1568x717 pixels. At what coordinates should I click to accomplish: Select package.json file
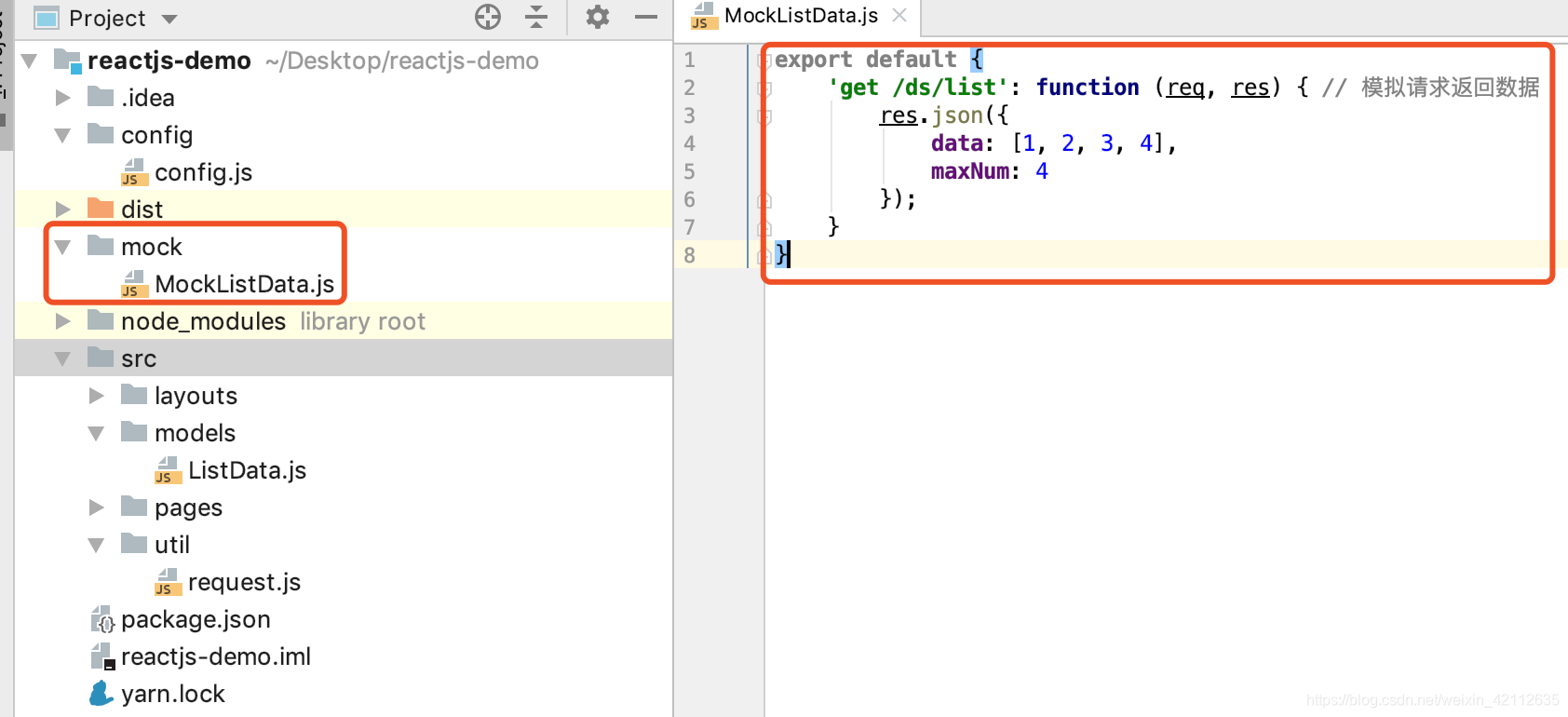click(196, 619)
